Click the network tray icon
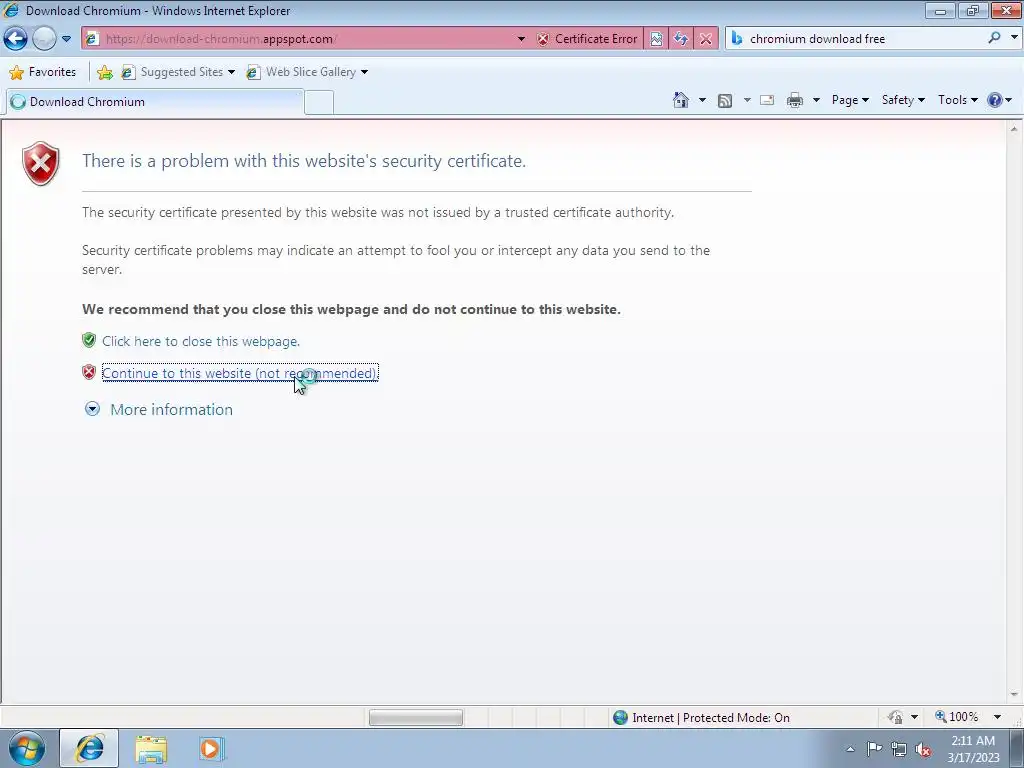 coord(899,749)
